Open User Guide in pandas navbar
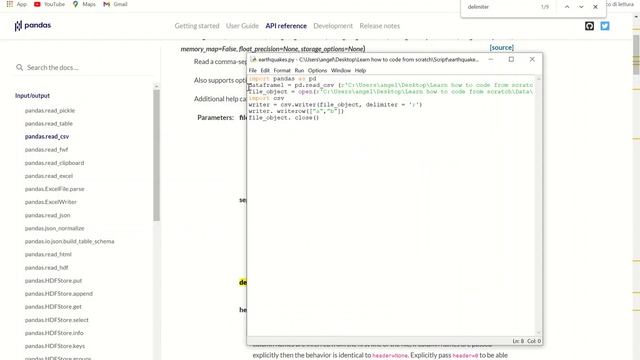 tap(242, 26)
